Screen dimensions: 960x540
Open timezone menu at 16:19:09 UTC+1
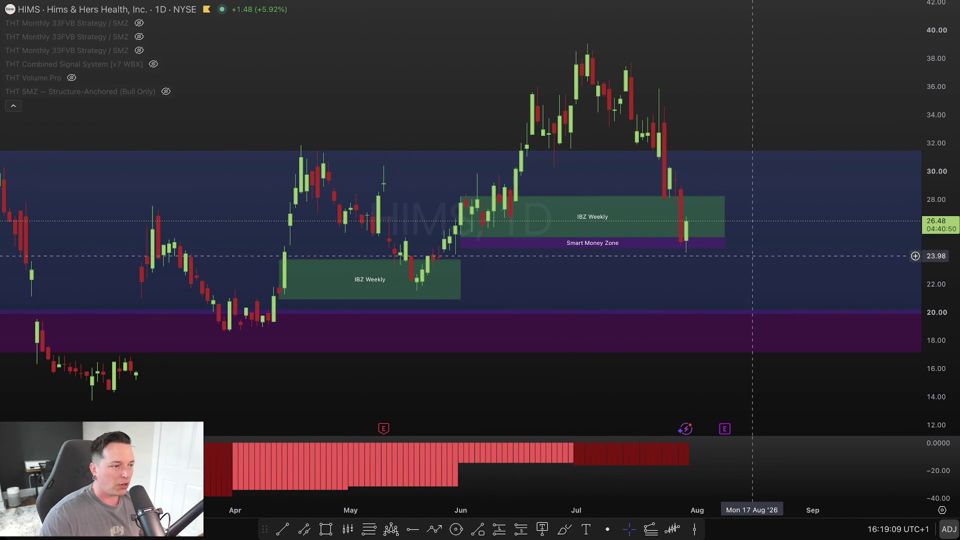898,529
